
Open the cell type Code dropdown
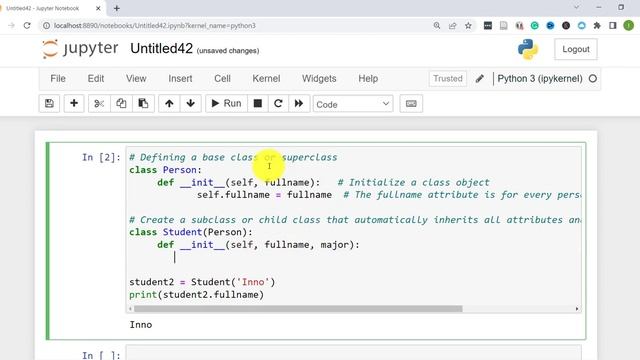[x=353, y=104]
